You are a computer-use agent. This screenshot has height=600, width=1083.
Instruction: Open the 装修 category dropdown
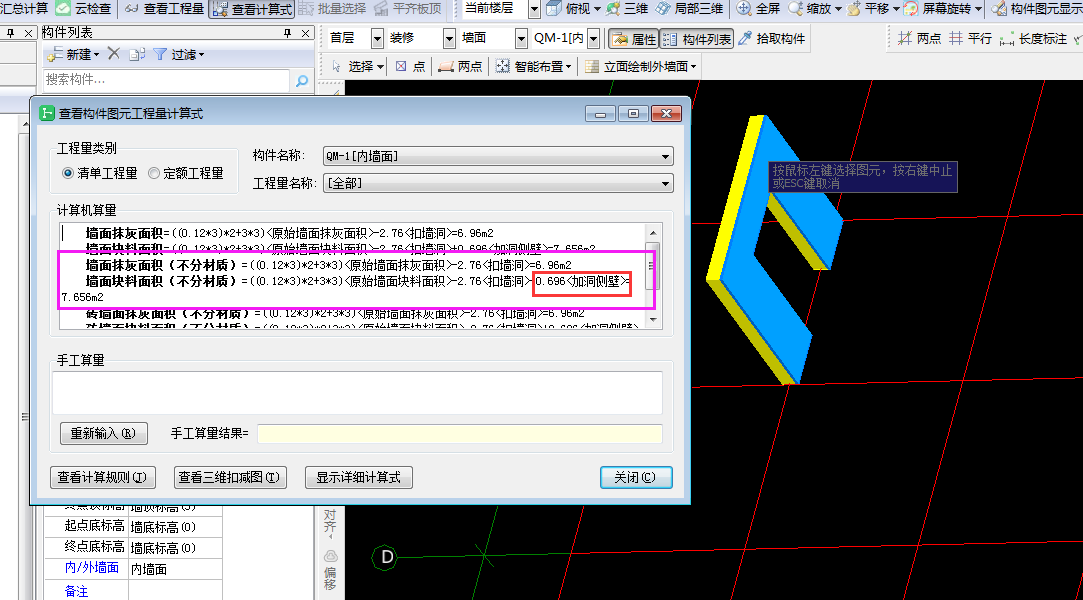click(449, 39)
